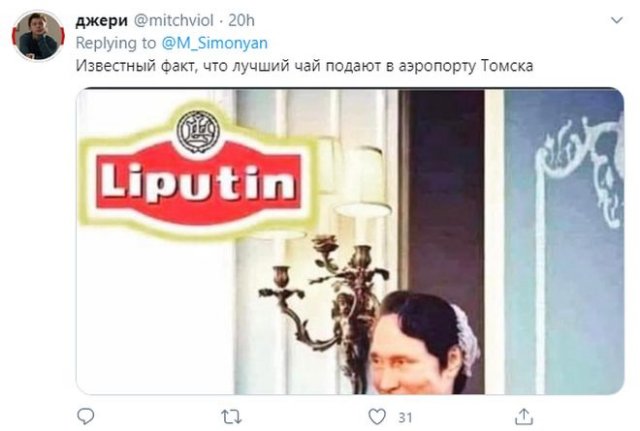
Task: Visit the @M_Simonyan mentioned profile
Action: [x=215, y=43]
